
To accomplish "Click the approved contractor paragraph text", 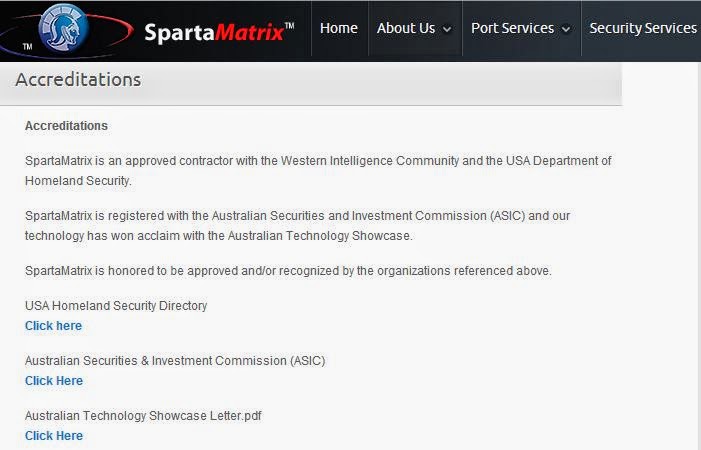I will click(318, 171).
